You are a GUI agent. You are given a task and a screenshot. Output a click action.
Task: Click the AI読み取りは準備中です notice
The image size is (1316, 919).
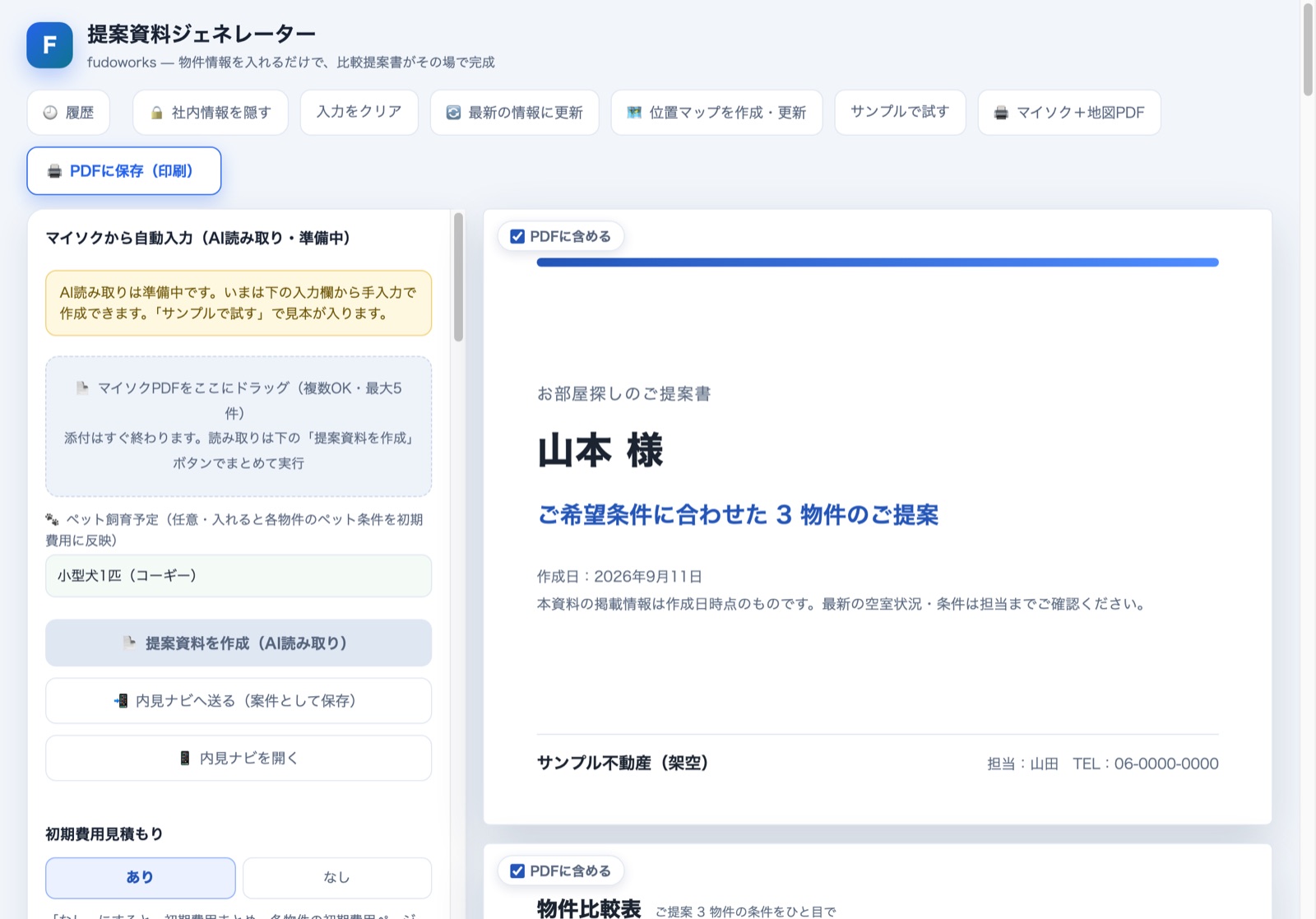[x=239, y=303]
